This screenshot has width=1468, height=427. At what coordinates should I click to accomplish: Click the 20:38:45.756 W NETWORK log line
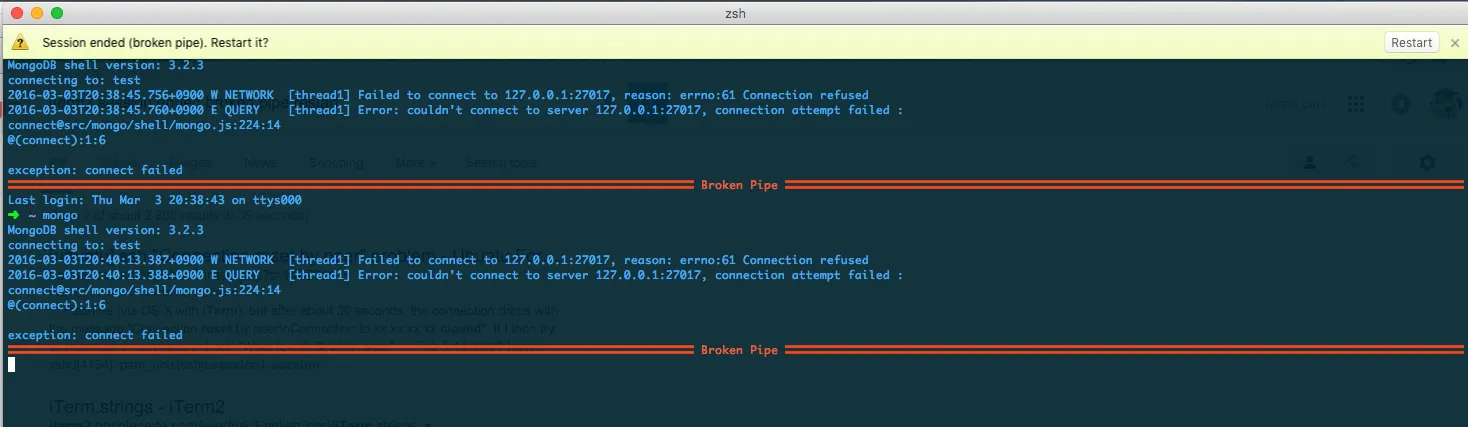(x=438, y=95)
